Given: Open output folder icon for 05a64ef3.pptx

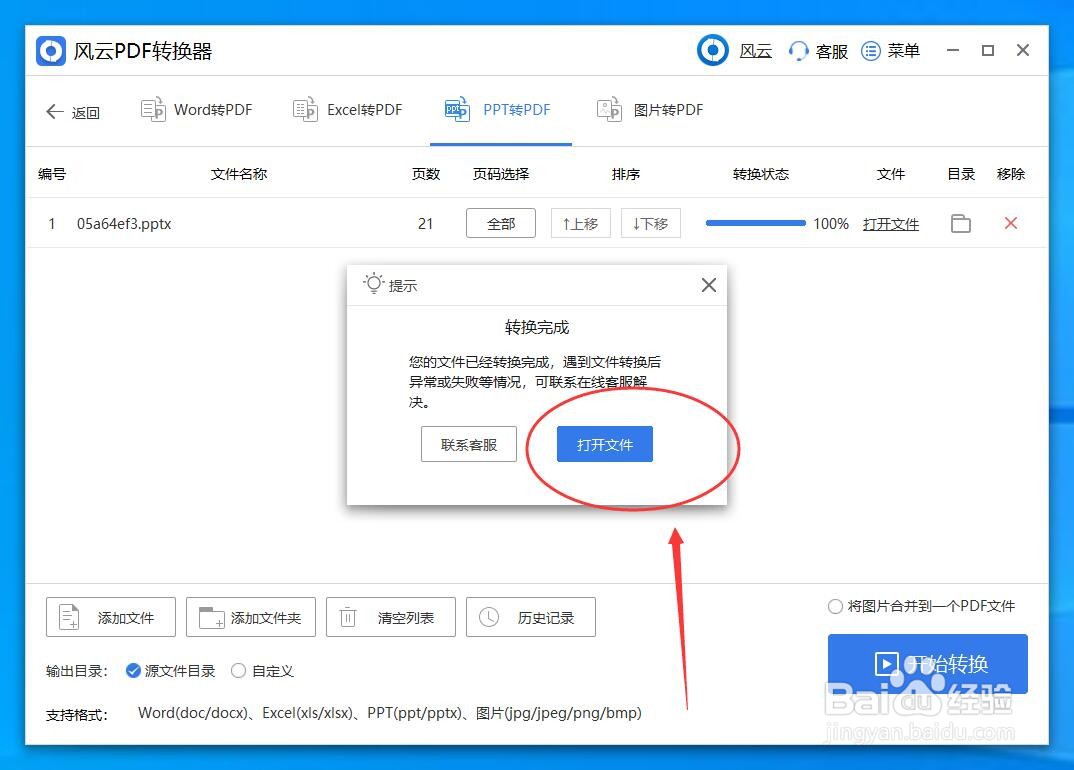Looking at the screenshot, I should pyautogui.click(x=960, y=223).
